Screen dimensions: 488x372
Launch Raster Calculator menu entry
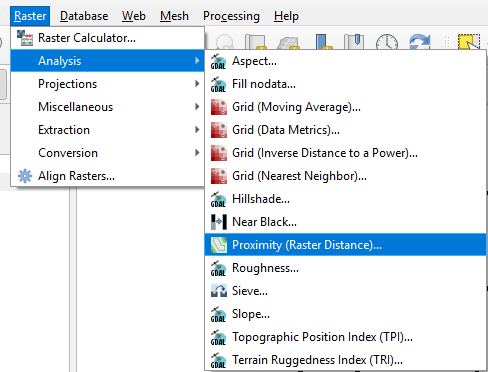(107, 38)
